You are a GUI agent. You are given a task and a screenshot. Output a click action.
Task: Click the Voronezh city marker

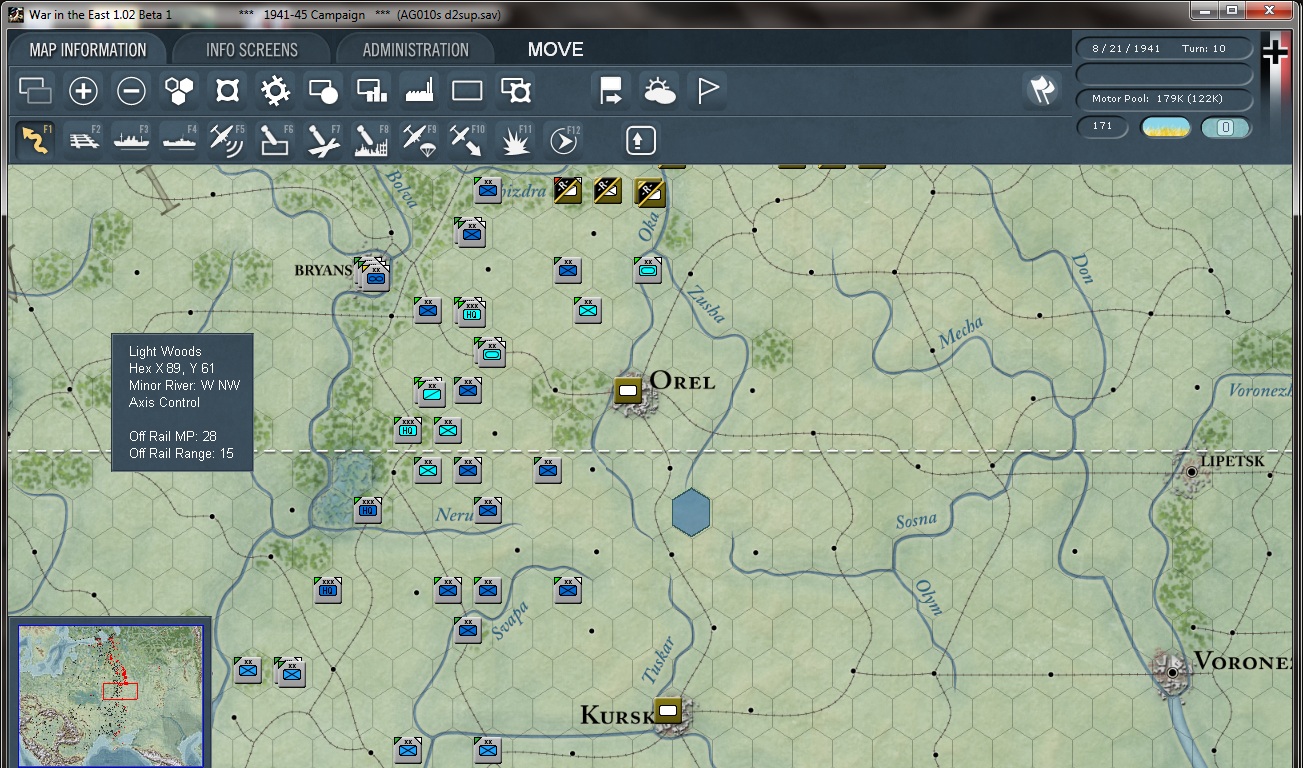[x=1173, y=672]
